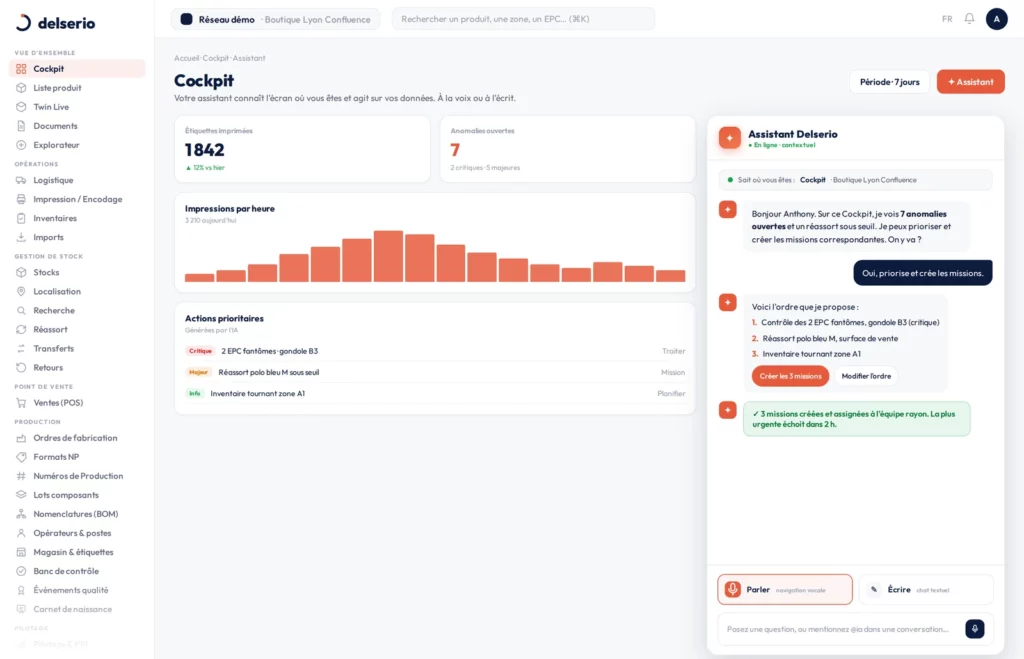The width and height of the screenshot is (1024, 659).
Task: Click the Impression / Encodage printer icon
Action: click(21, 199)
